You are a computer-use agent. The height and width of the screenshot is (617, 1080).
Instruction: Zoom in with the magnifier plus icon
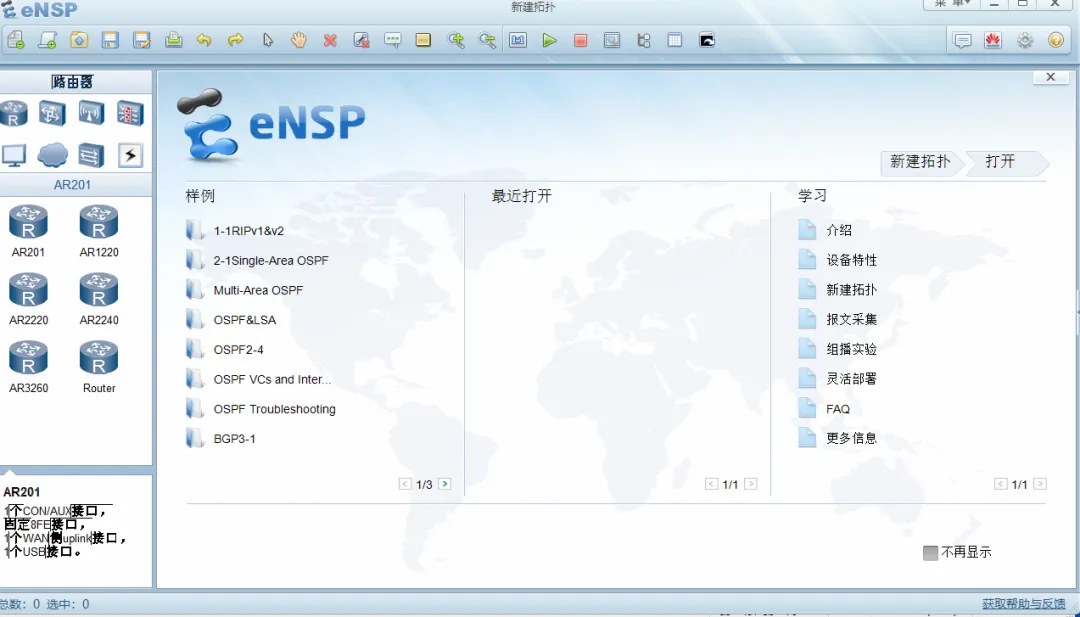coord(456,40)
